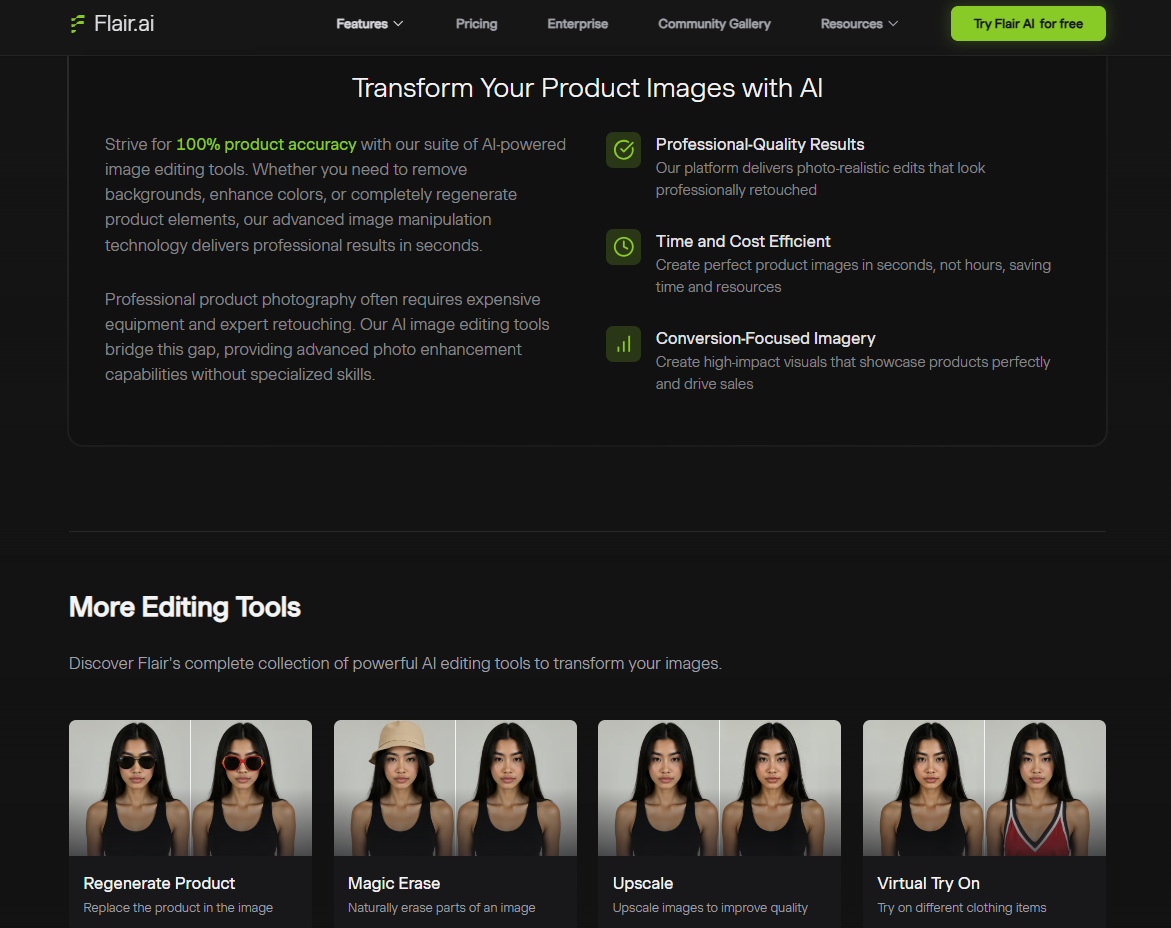Expand the Resources dropdown menu

(x=859, y=24)
